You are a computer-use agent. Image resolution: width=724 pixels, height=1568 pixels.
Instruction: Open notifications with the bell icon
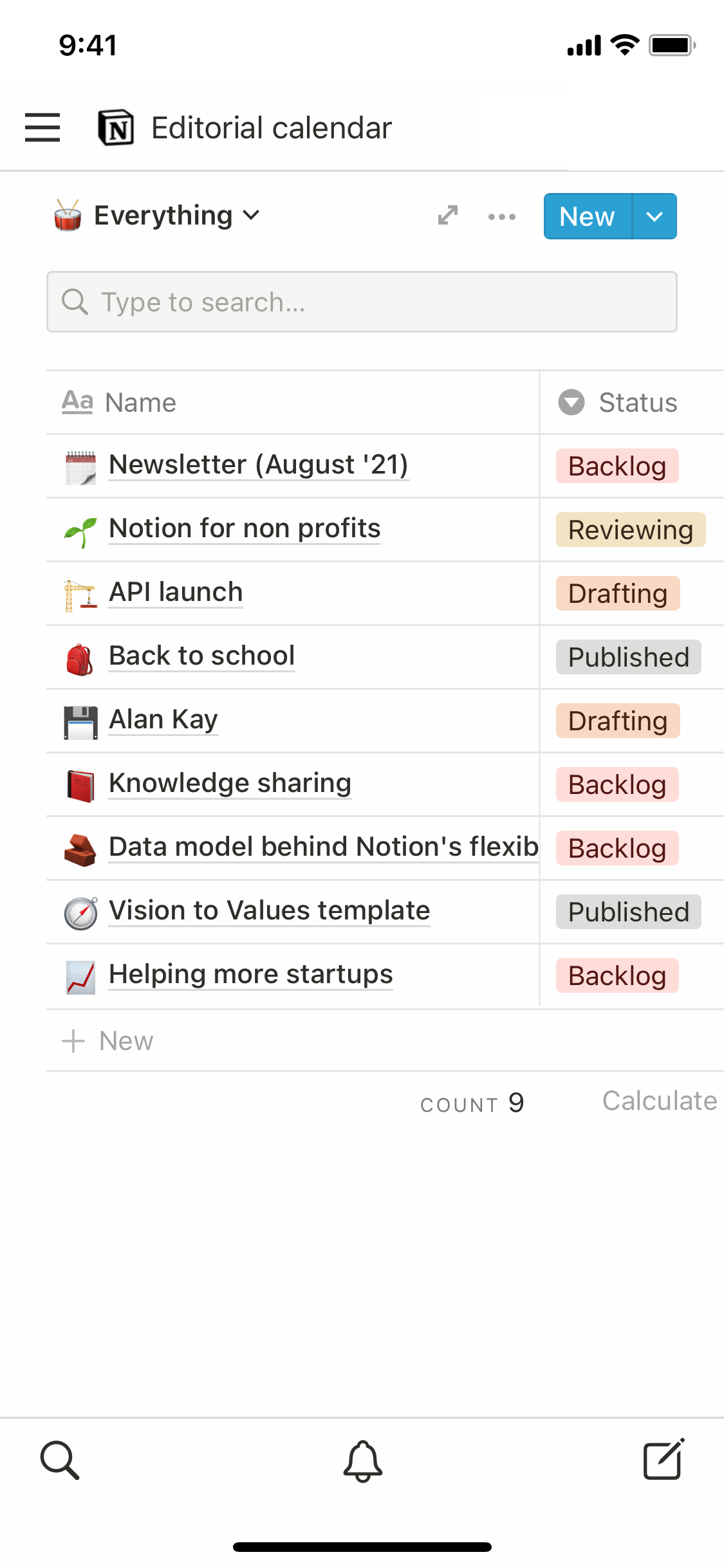pyautogui.click(x=362, y=1461)
